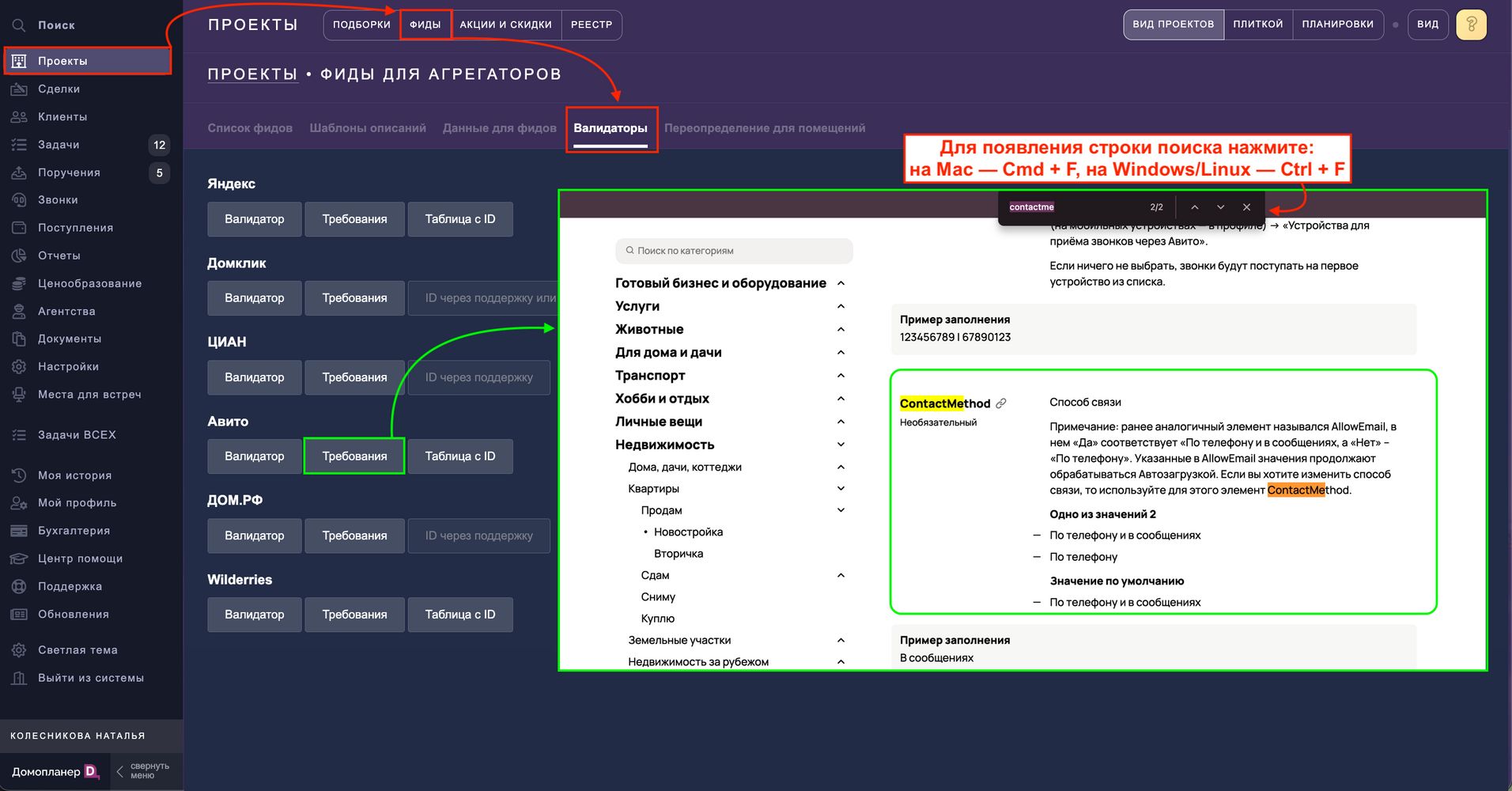Screen dimensions: 1512x791
Task: Click the Мой профиль user icon
Action: click(x=19, y=503)
